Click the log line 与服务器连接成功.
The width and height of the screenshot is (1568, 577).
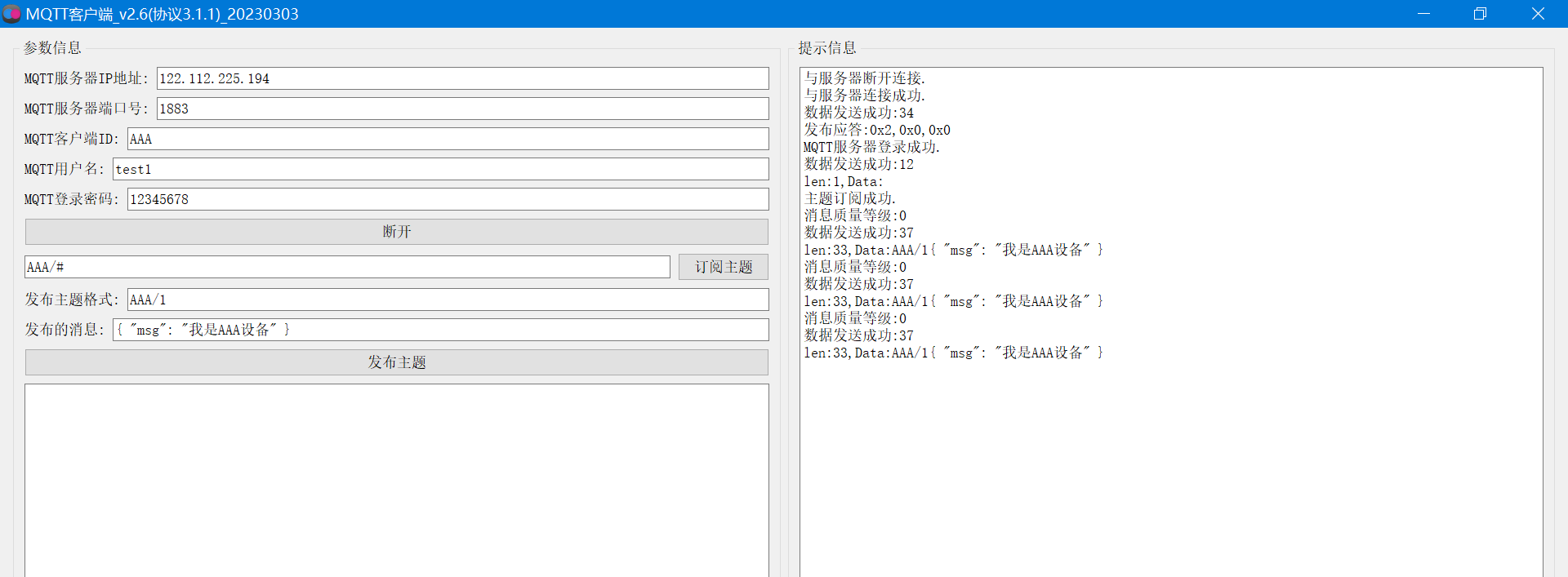[x=864, y=95]
